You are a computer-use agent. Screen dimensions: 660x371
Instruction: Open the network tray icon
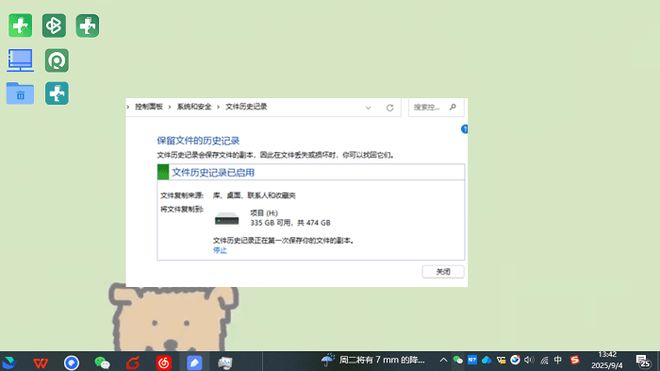coord(544,360)
